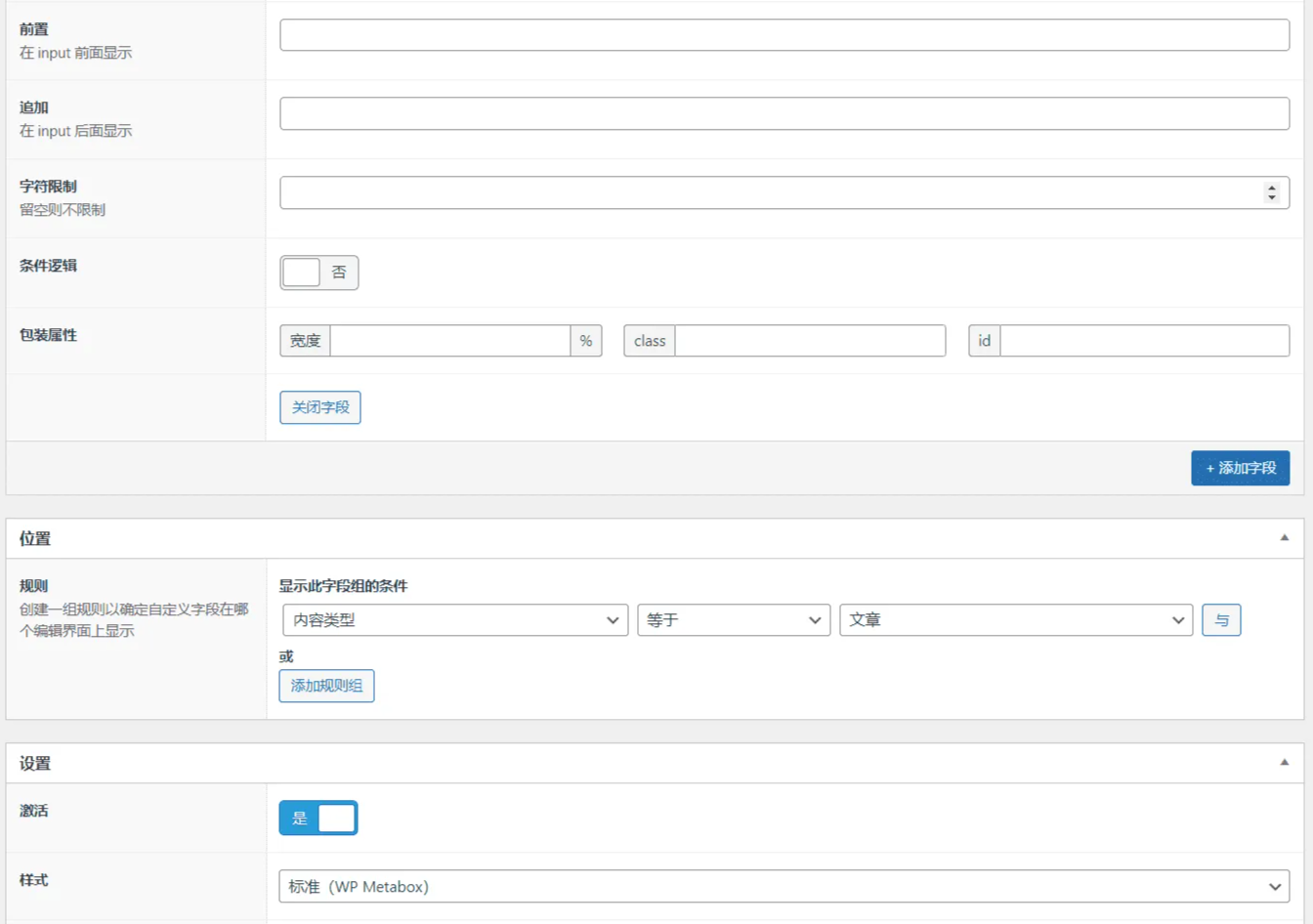Viewport: 1313px width, 924px height.
Task: Open the 等于 operator dropdown
Action: (734, 620)
